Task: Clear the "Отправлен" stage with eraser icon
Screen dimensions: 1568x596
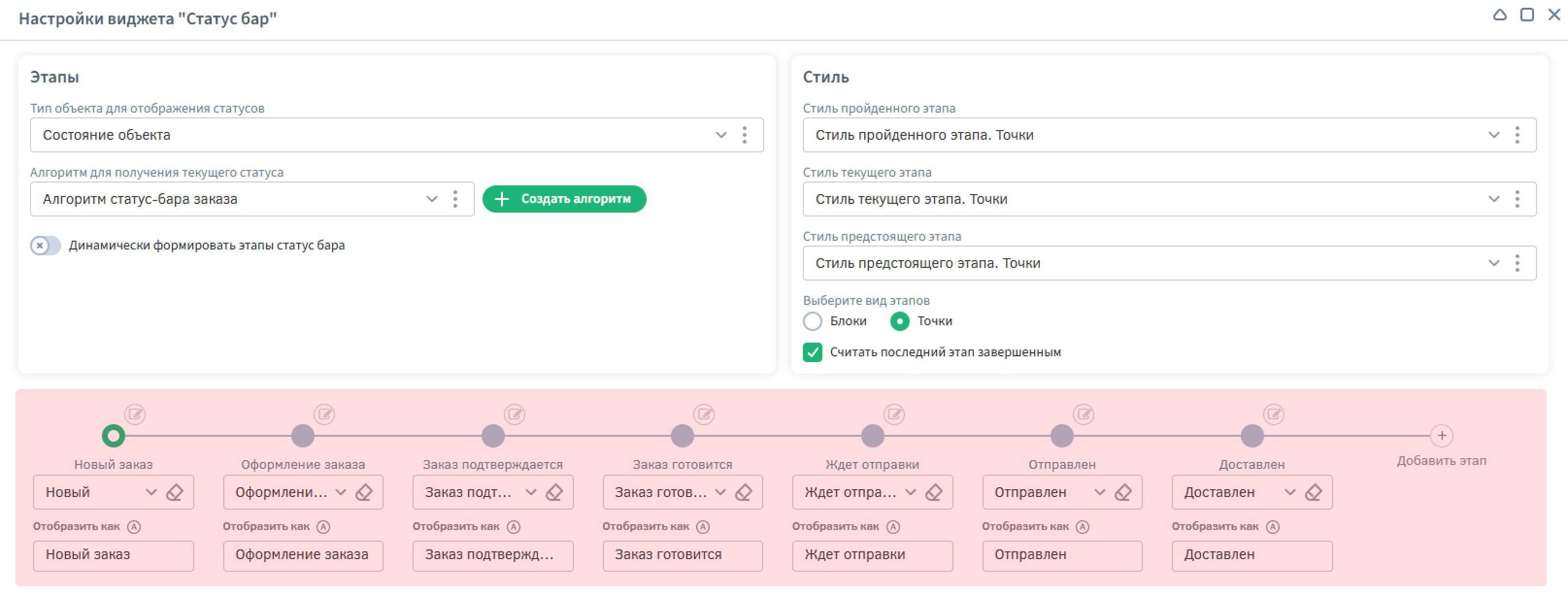Action: pyautogui.click(x=1123, y=493)
